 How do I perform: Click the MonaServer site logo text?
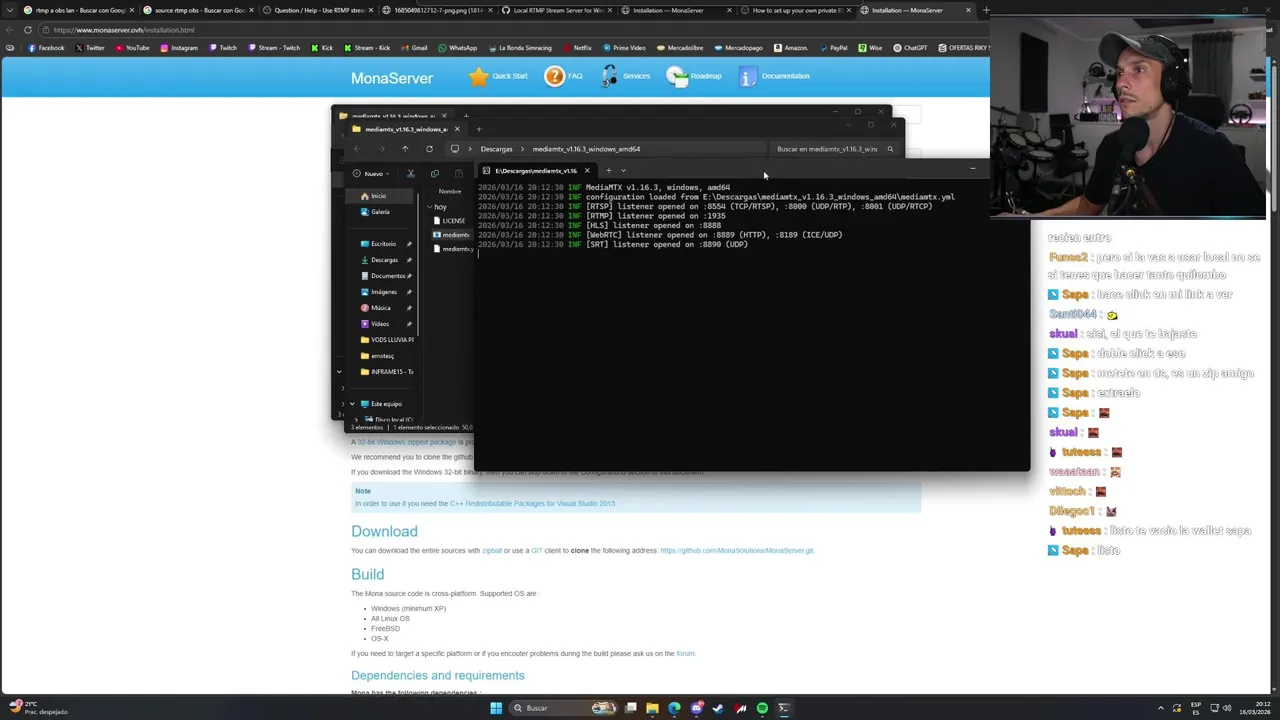point(392,78)
